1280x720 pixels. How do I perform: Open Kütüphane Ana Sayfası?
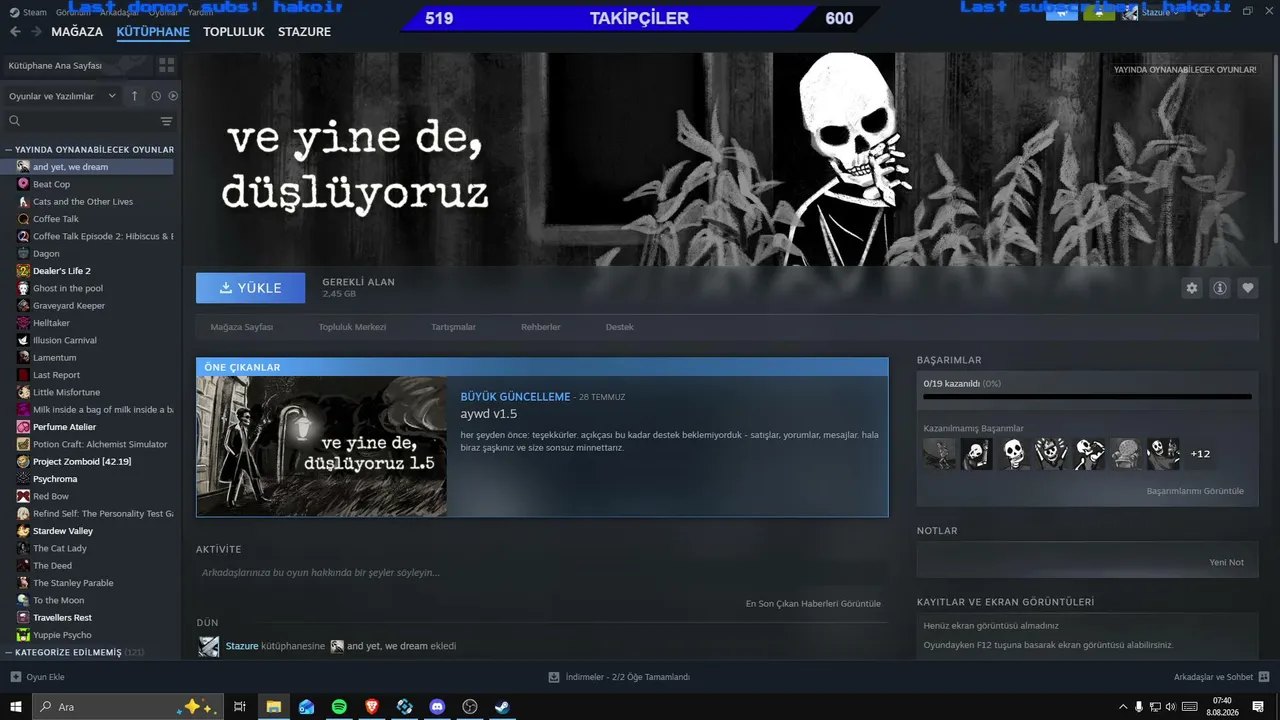(x=78, y=65)
